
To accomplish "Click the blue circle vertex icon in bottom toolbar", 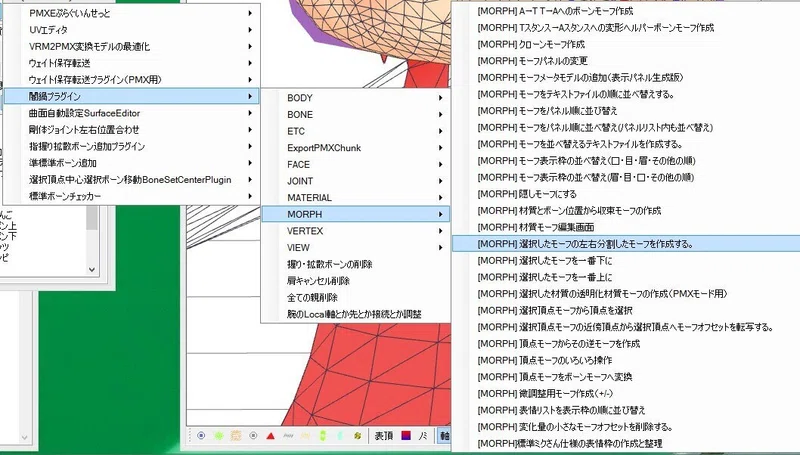I will click(x=201, y=436).
